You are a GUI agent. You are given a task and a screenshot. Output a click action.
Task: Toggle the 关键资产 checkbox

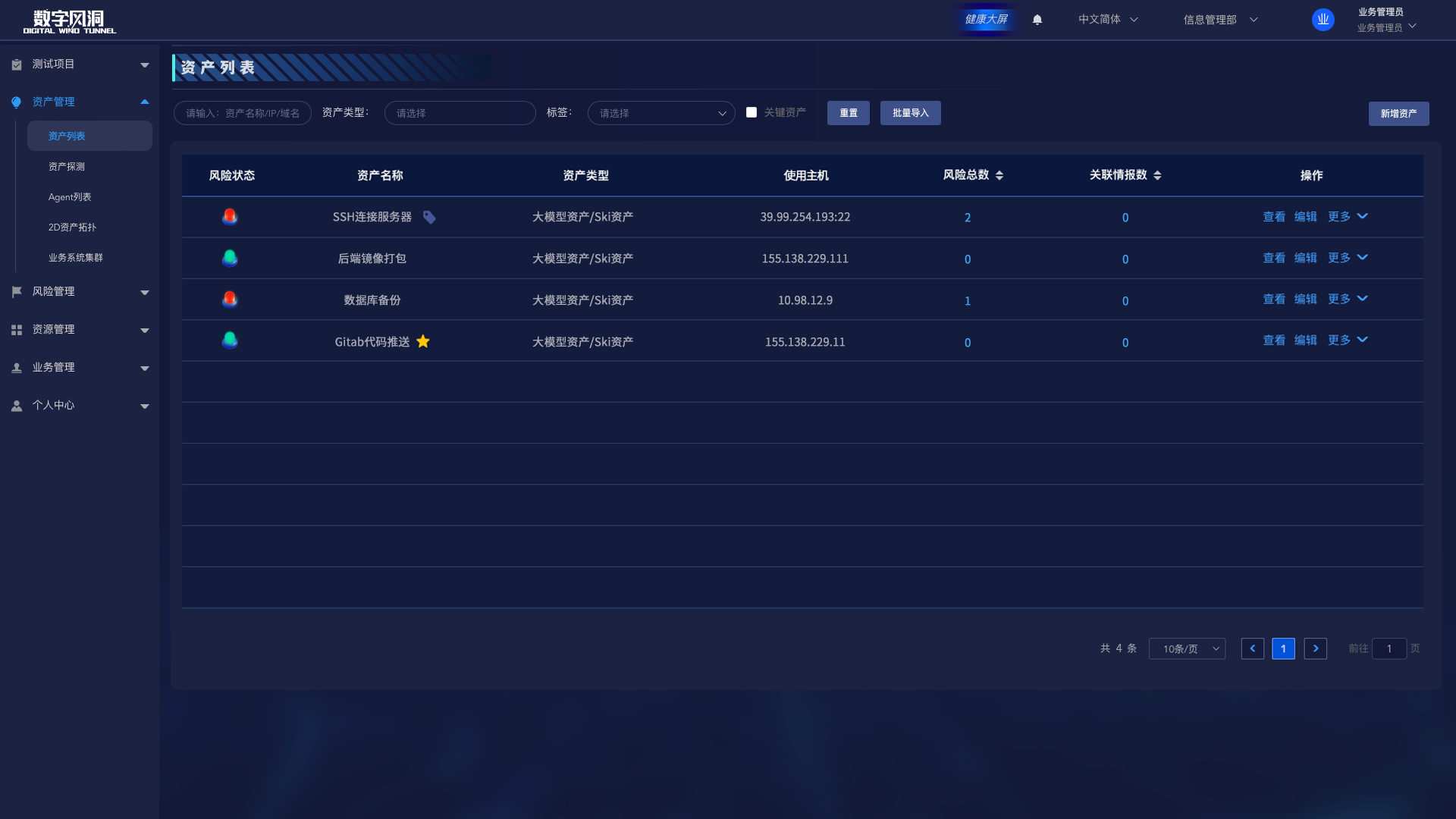(752, 112)
